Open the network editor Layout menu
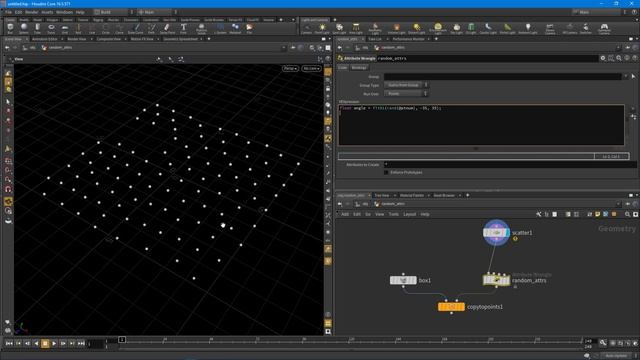The image size is (640, 360). pyautogui.click(x=409, y=214)
